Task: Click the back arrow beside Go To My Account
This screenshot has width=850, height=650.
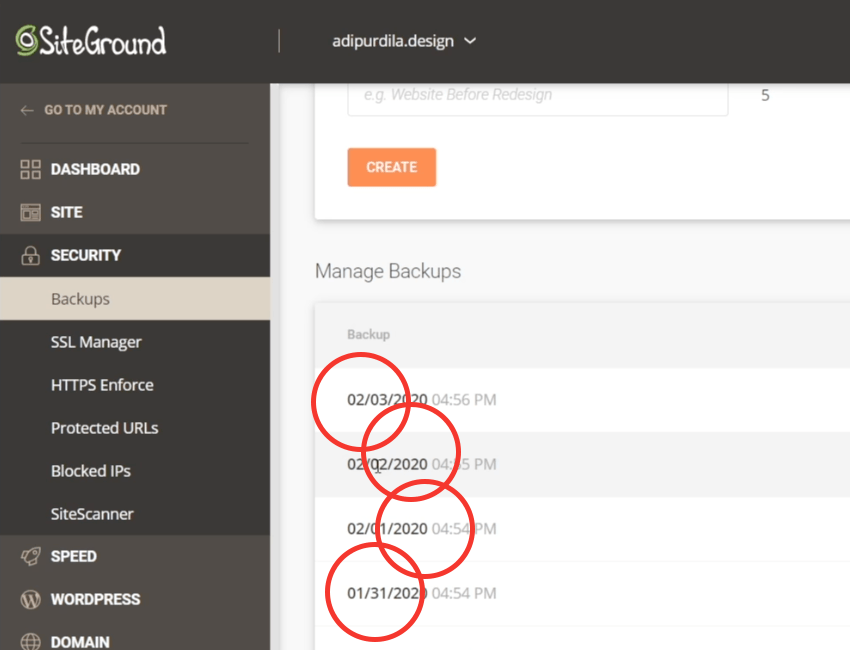Action: pyautogui.click(x=27, y=110)
